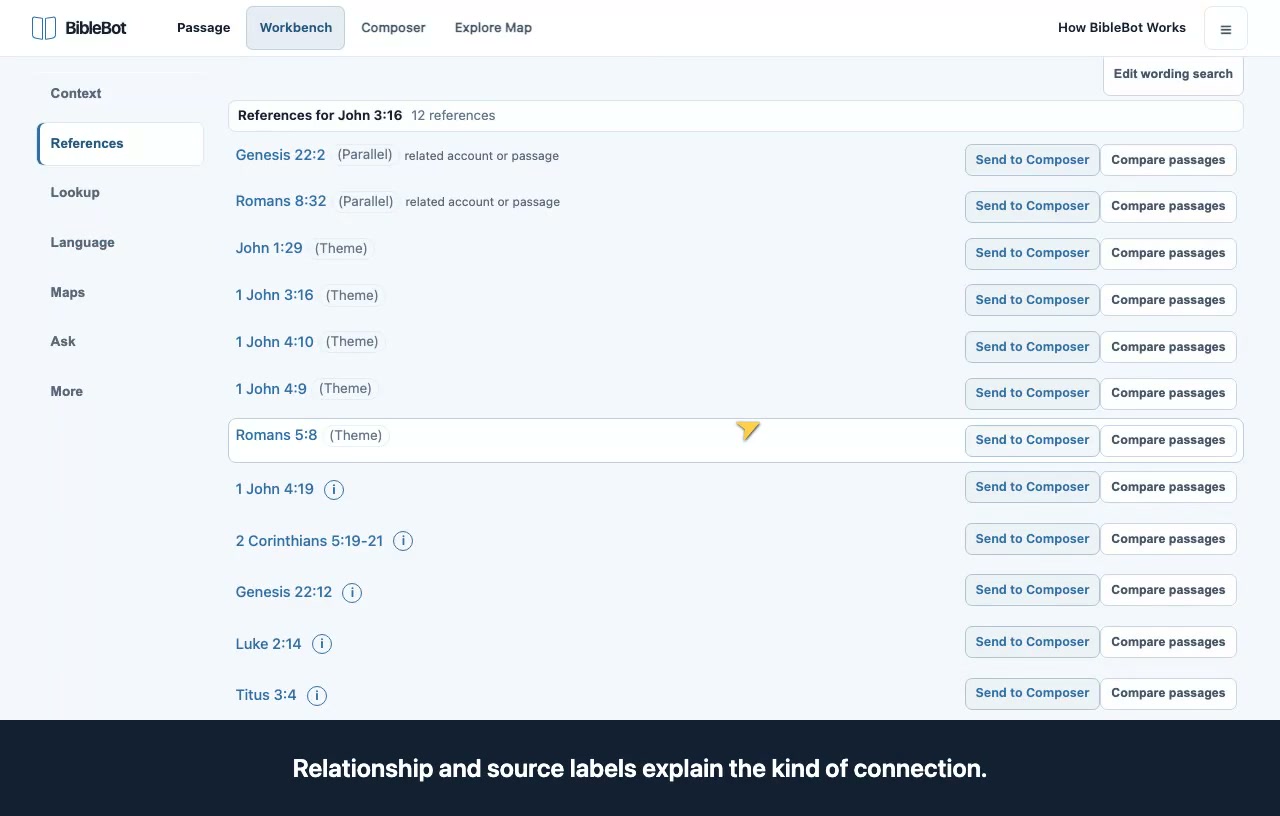Select the Workbench tab

click(x=296, y=28)
